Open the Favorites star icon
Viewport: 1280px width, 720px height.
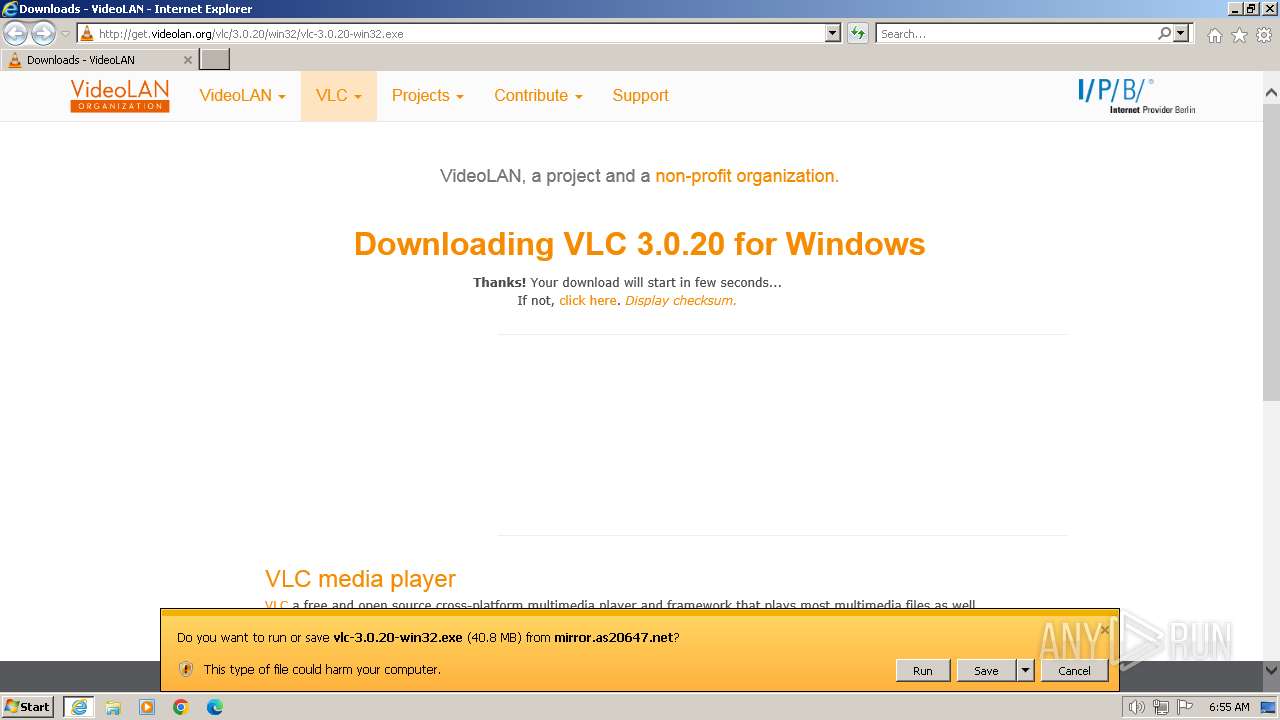click(x=1239, y=35)
